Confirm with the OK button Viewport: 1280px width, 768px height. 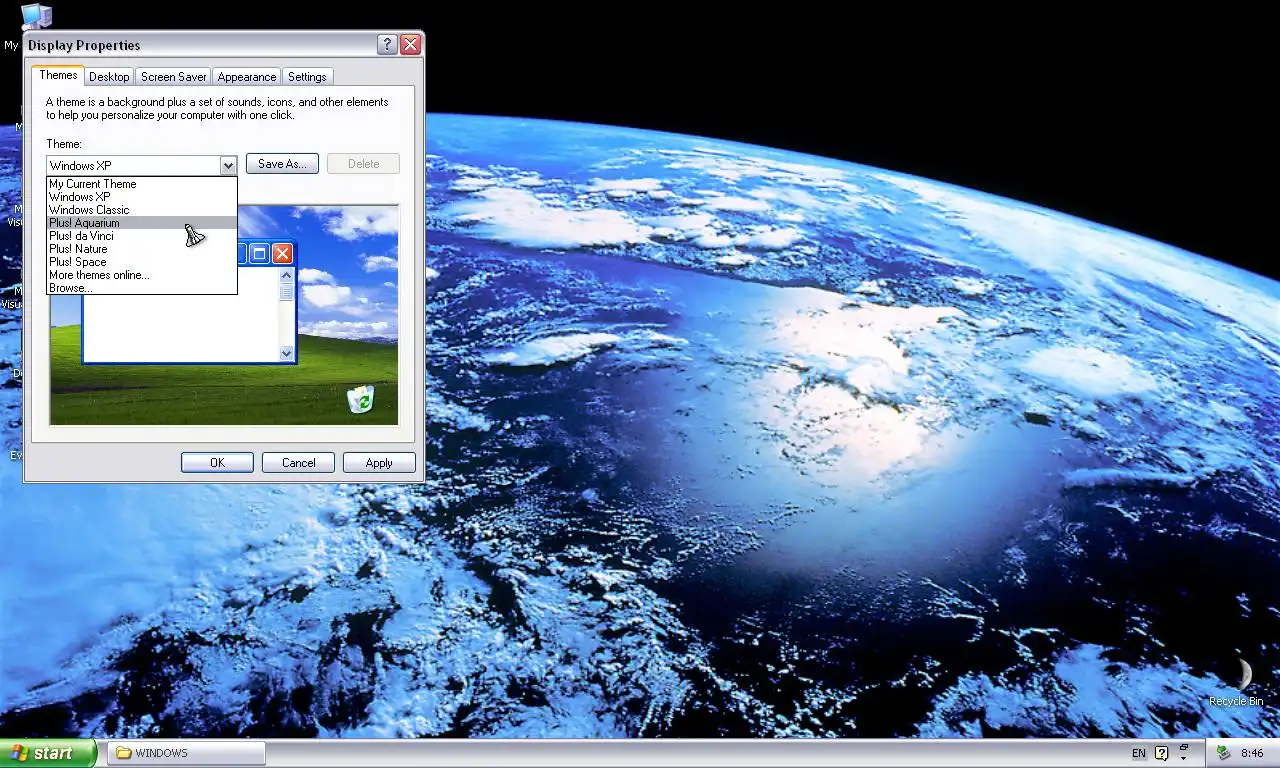click(217, 463)
